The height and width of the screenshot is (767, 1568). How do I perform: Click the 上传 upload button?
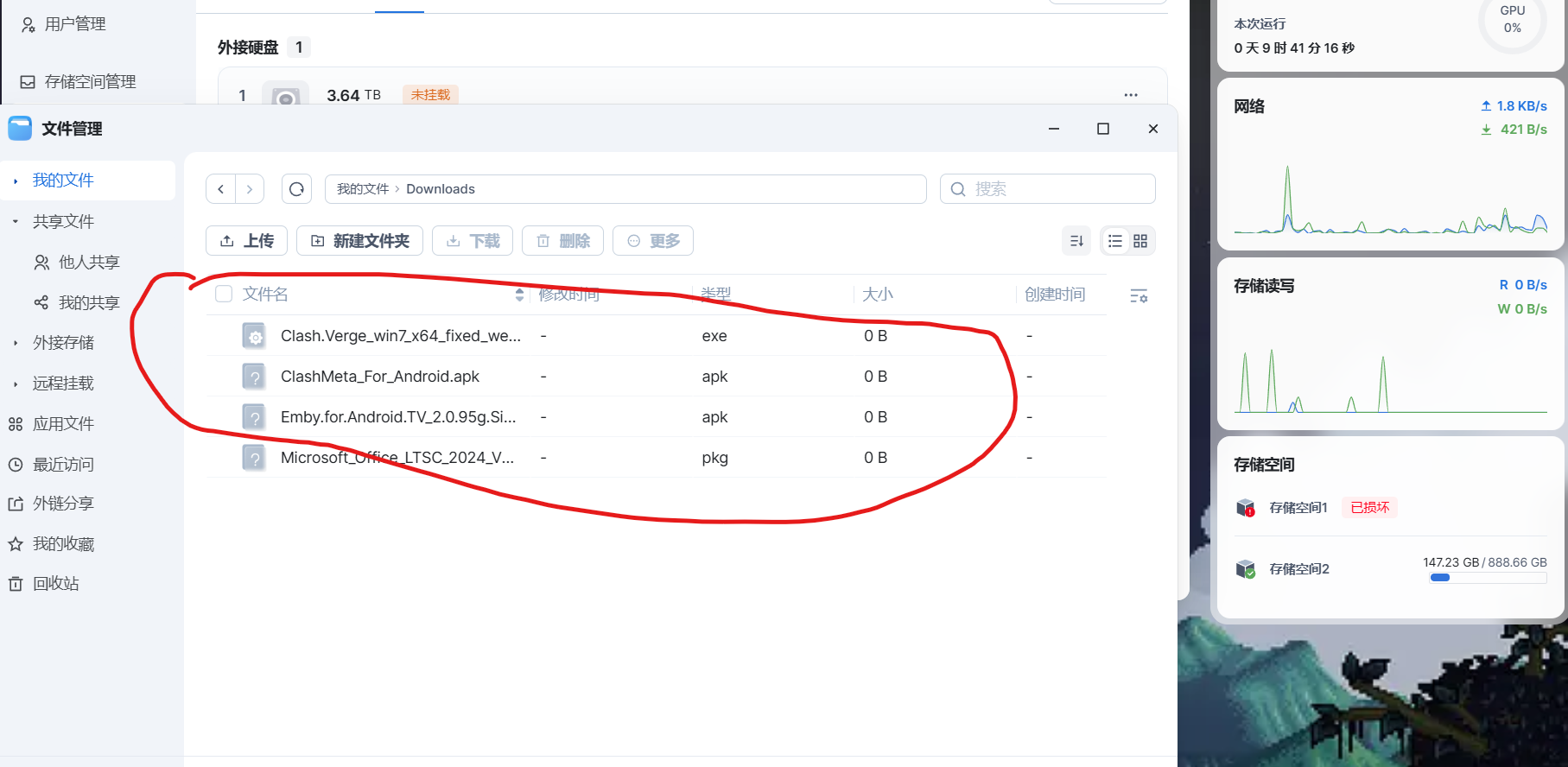tap(246, 241)
